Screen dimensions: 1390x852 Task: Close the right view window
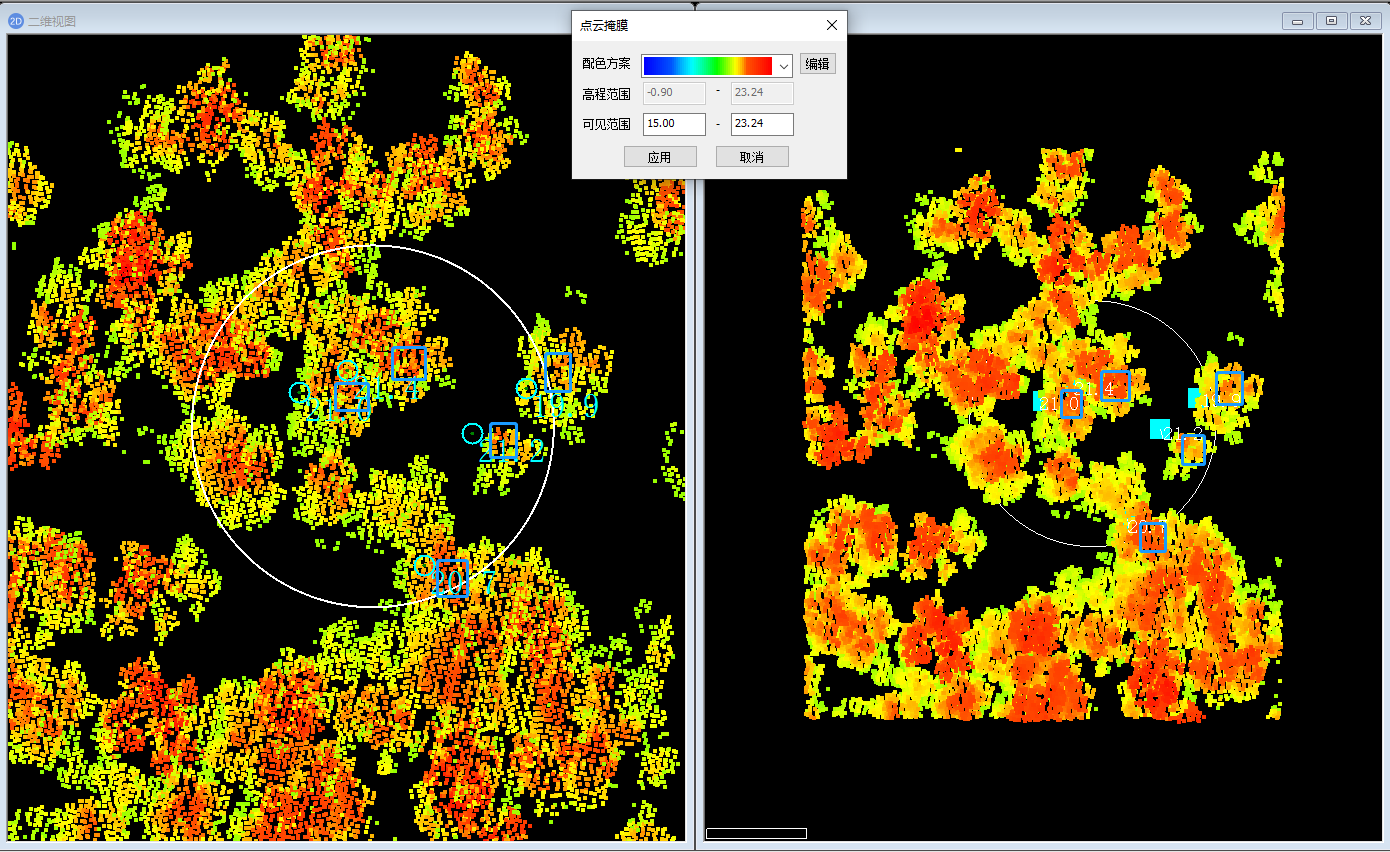[1365, 21]
